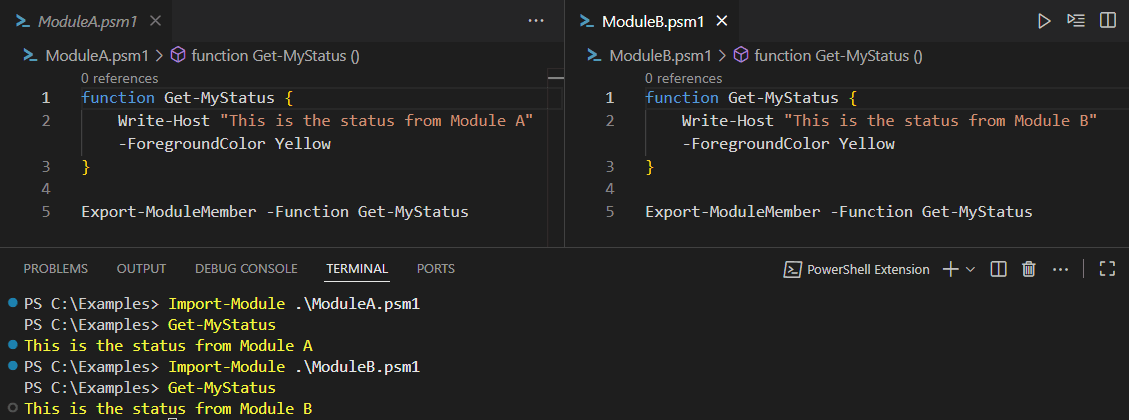
Task: Click PowerShell icon on ModuleA.psm1 tab
Action: click(23, 21)
